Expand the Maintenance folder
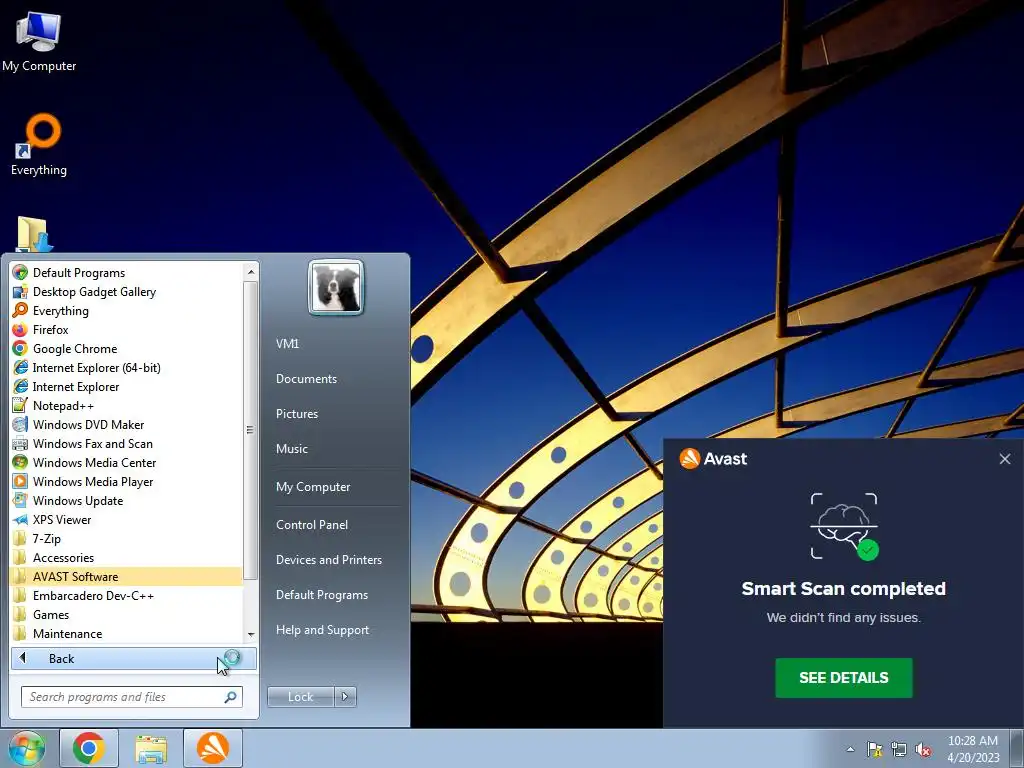The width and height of the screenshot is (1024, 768). tap(127, 633)
